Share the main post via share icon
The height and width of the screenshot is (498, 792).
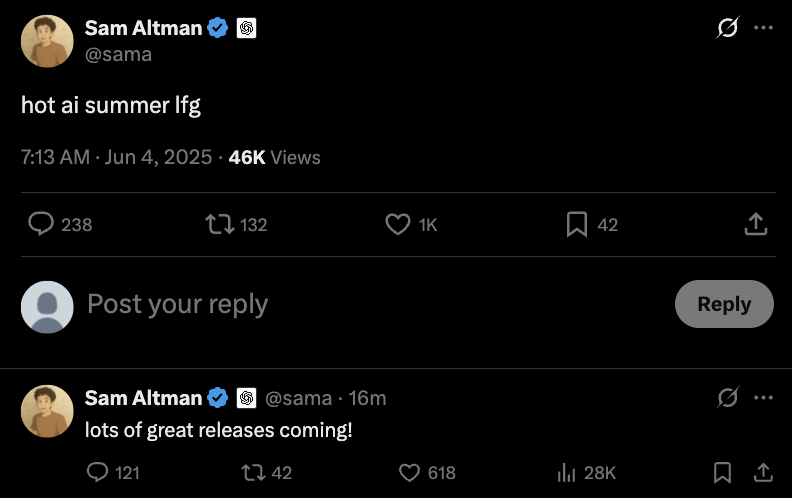coord(756,224)
